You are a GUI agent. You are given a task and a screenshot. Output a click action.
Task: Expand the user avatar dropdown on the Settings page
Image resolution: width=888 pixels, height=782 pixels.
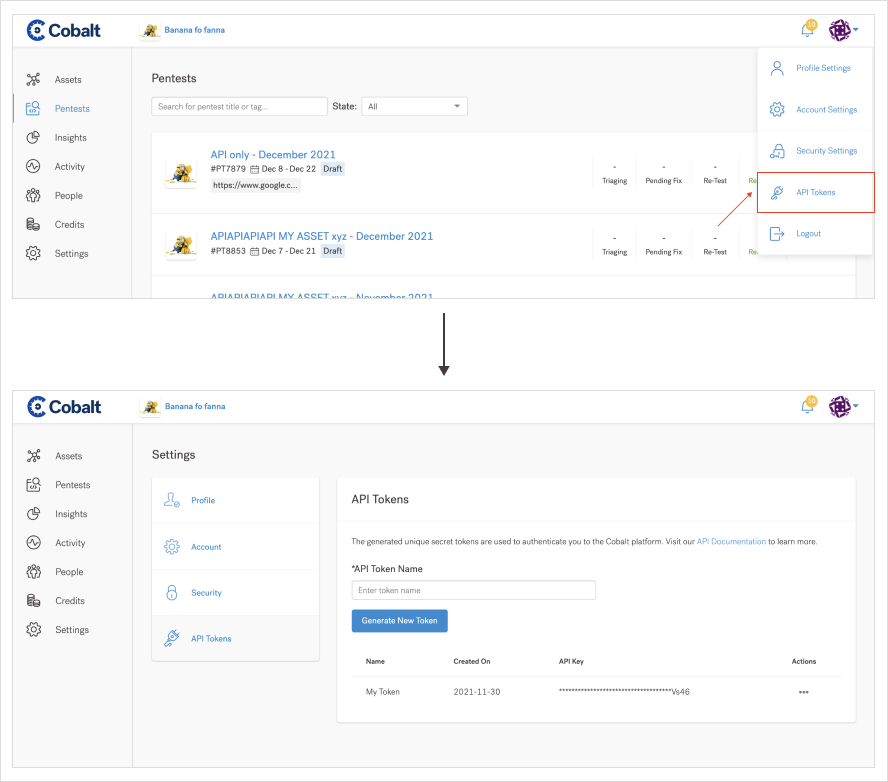click(842, 406)
